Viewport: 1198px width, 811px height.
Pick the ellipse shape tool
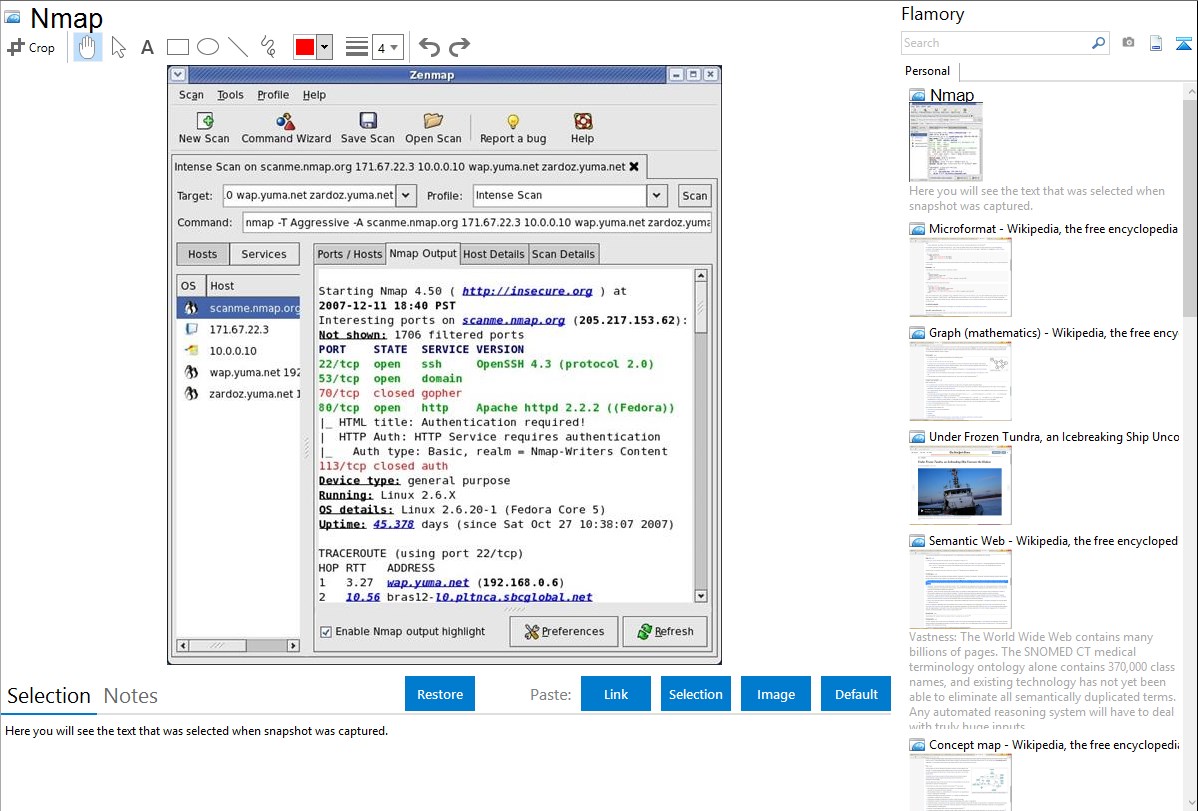(x=207, y=47)
